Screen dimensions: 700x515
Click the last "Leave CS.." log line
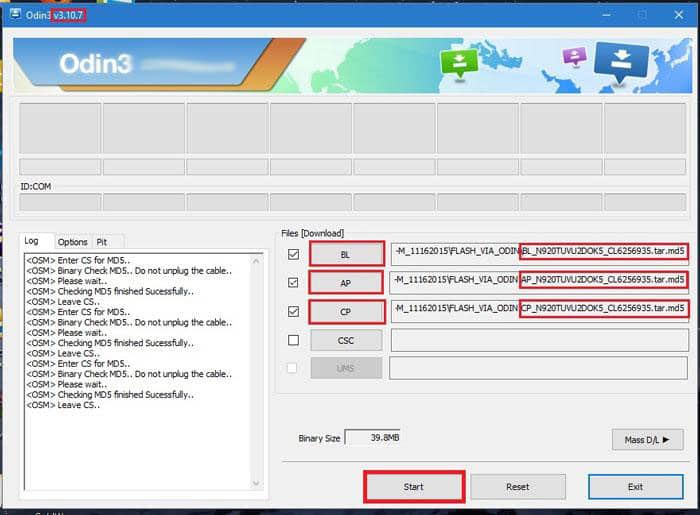pos(63,405)
